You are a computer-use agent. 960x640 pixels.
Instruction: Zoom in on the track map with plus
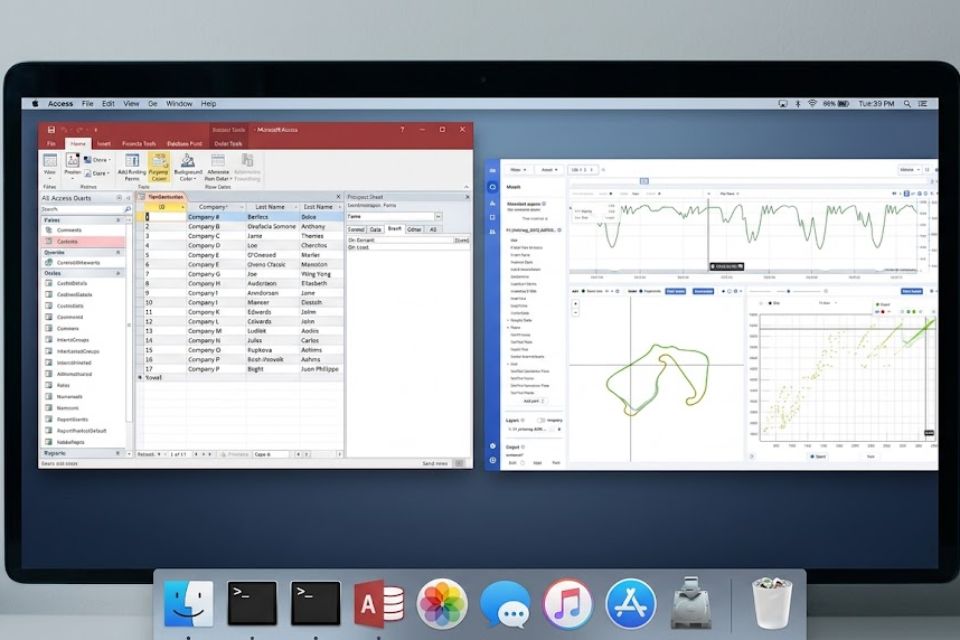[576, 304]
